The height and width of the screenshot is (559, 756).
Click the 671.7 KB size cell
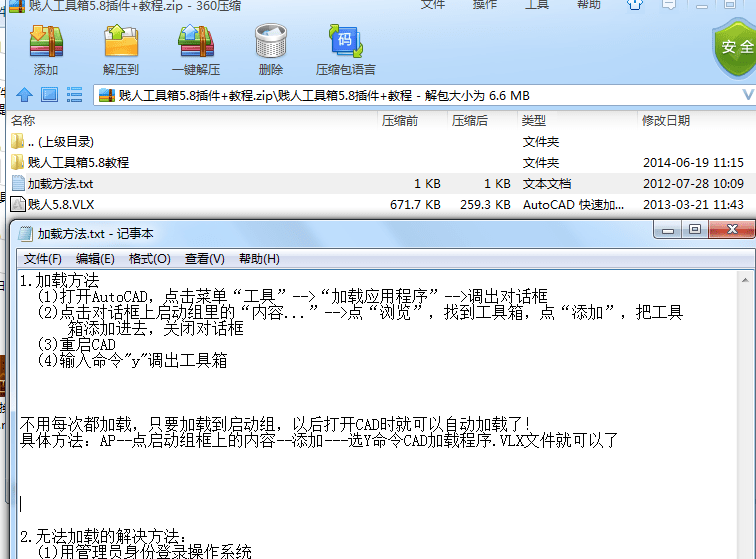[415, 205]
